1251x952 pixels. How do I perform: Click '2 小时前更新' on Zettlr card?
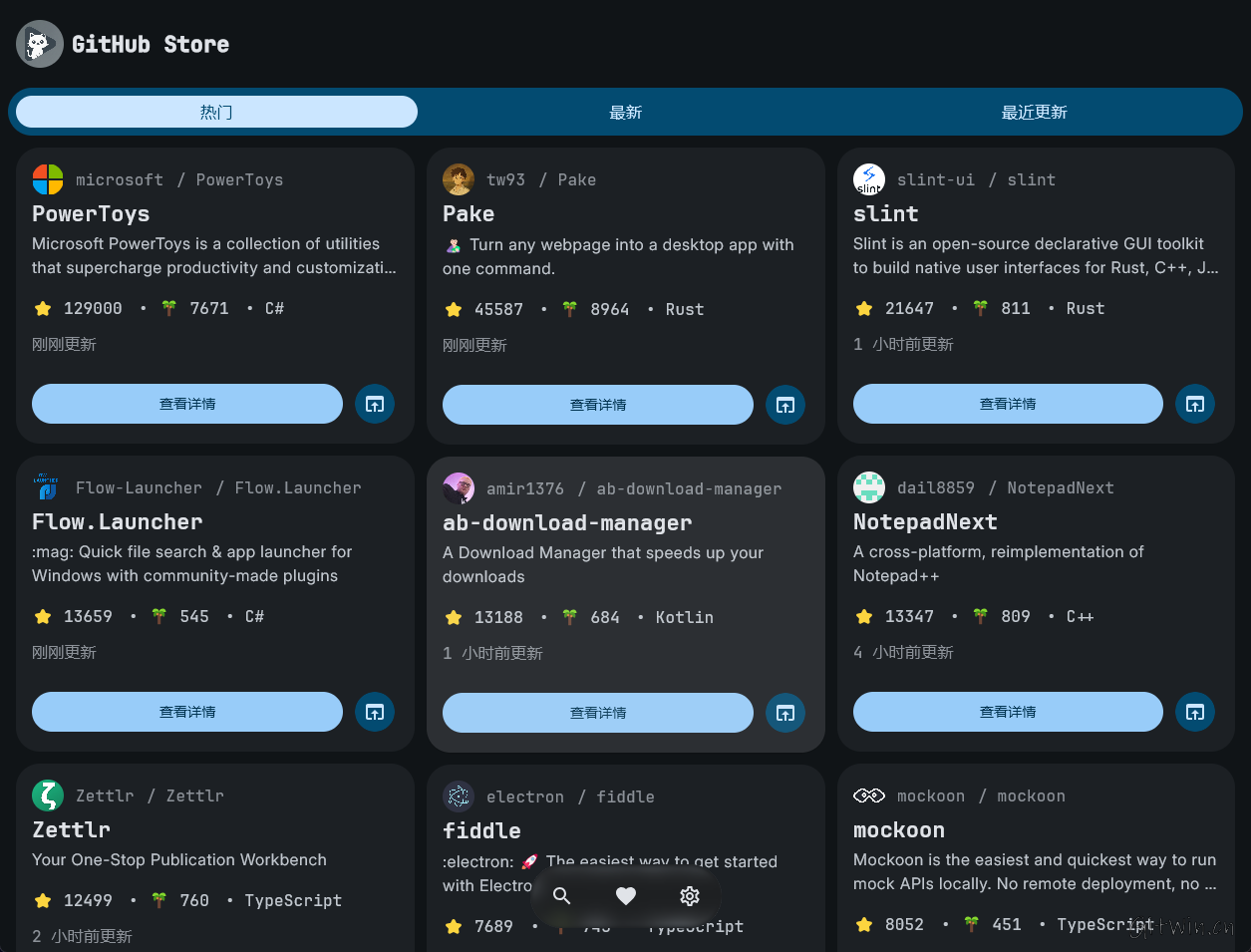(x=82, y=936)
